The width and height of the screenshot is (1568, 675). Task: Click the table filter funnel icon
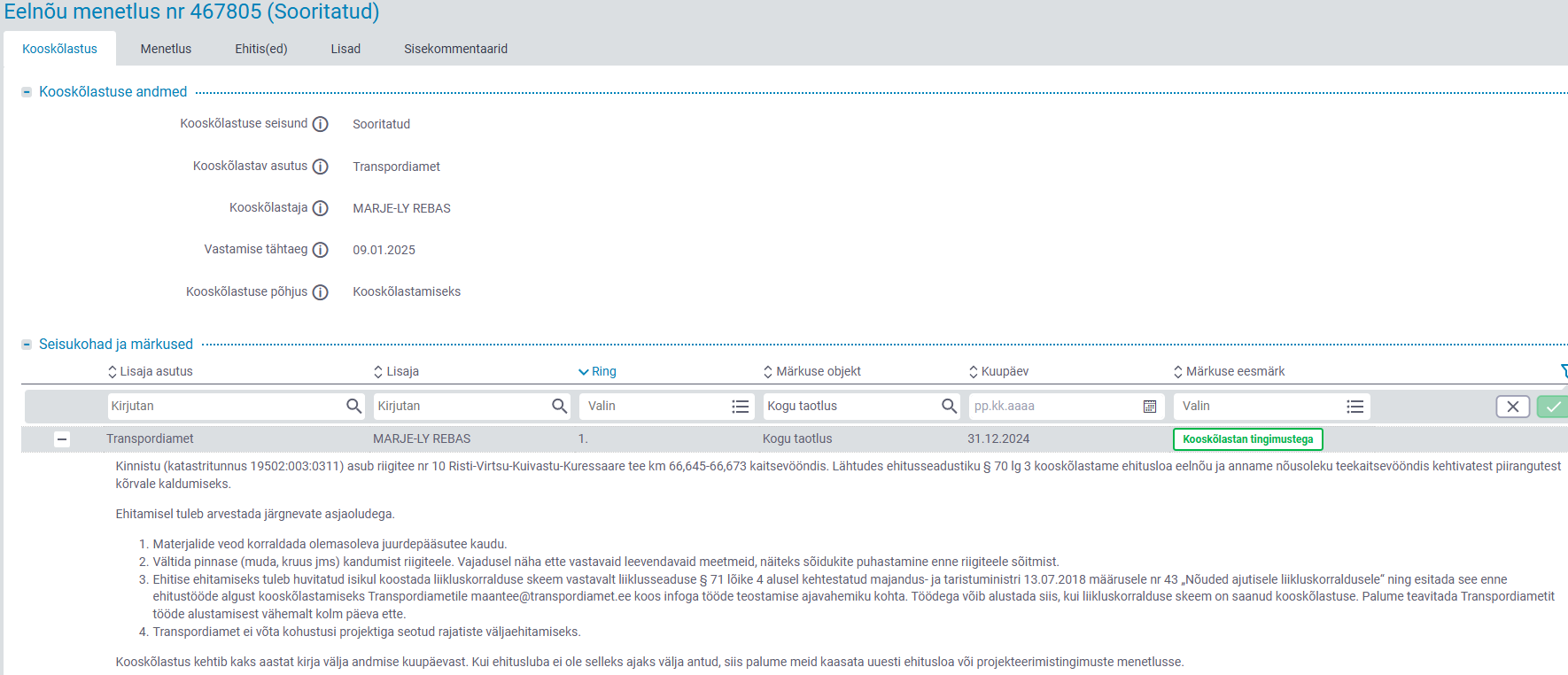tap(1564, 371)
